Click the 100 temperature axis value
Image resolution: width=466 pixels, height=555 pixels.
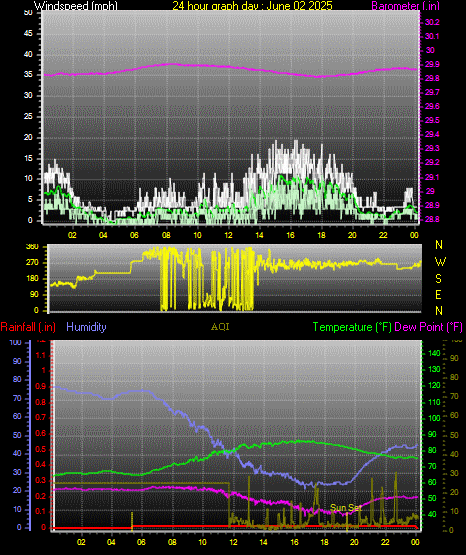click(434, 418)
